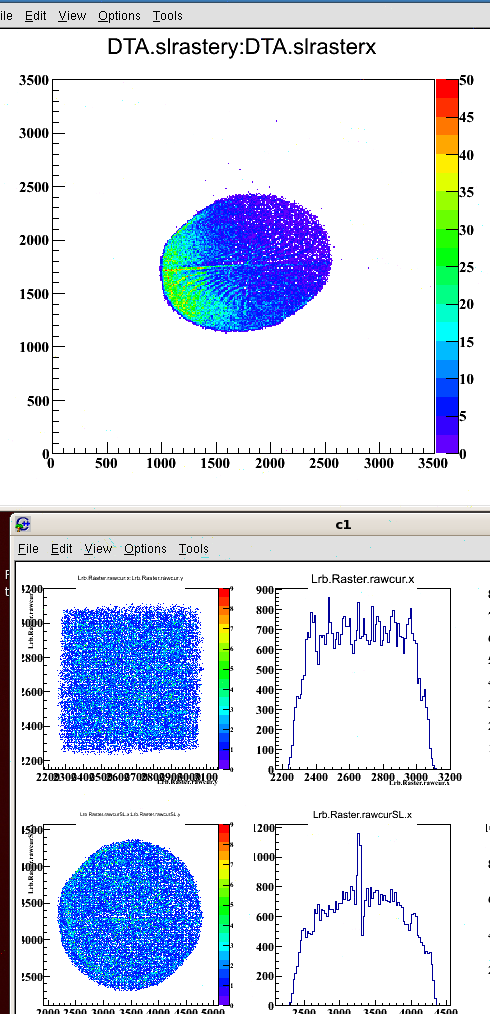The image size is (490, 1014).
Task: Select the circular raster scatter plot pad
Action: [x=131, y=914]
